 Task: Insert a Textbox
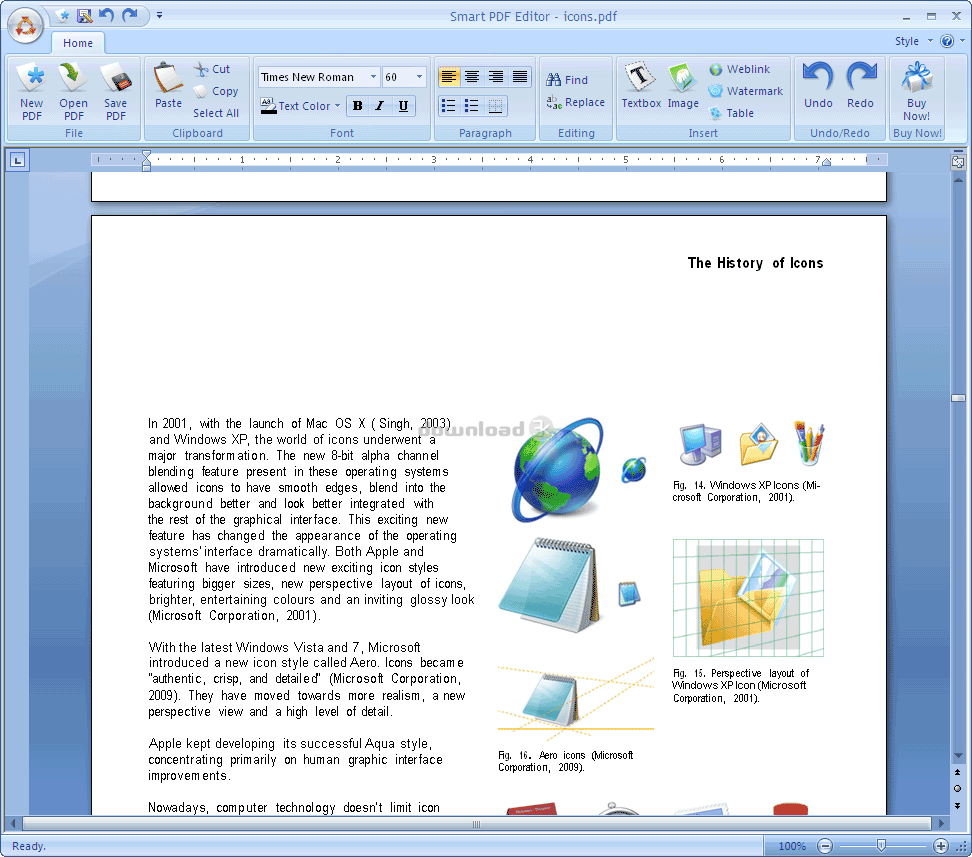point(641,86)
